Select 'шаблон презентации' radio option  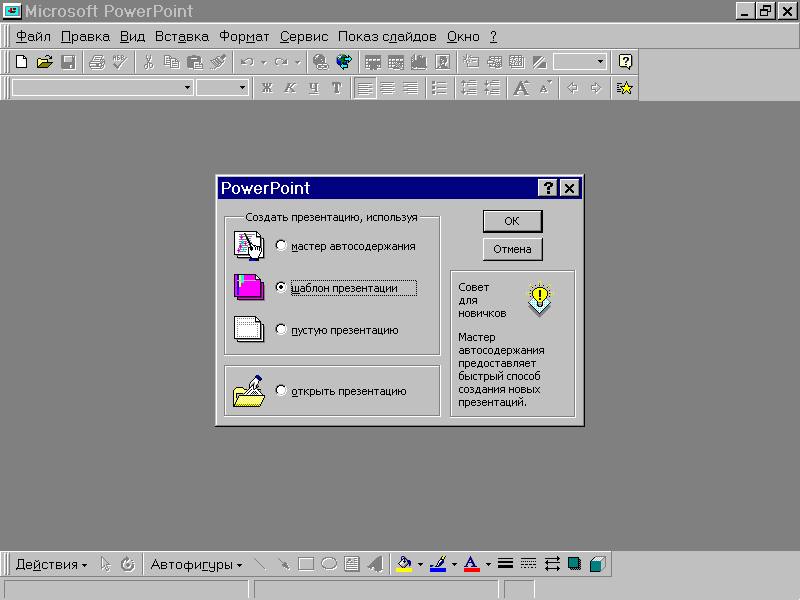(x=281, y=287)
